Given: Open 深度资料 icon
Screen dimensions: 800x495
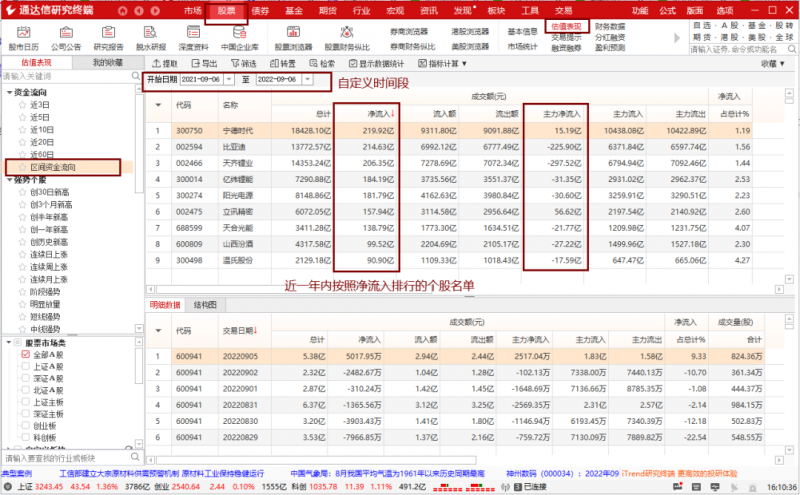Looking at the screenshot, I should [x=193, y=33].
